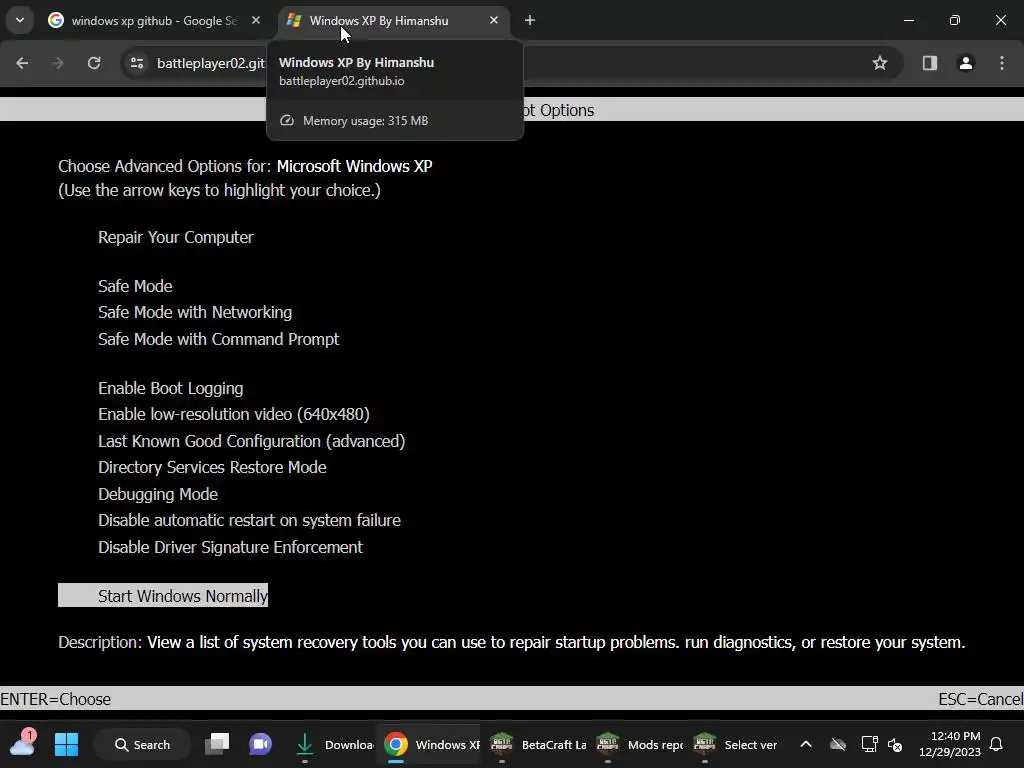Go forward to the next page
The image size is (1024, 768).
[x=58, y=63]
